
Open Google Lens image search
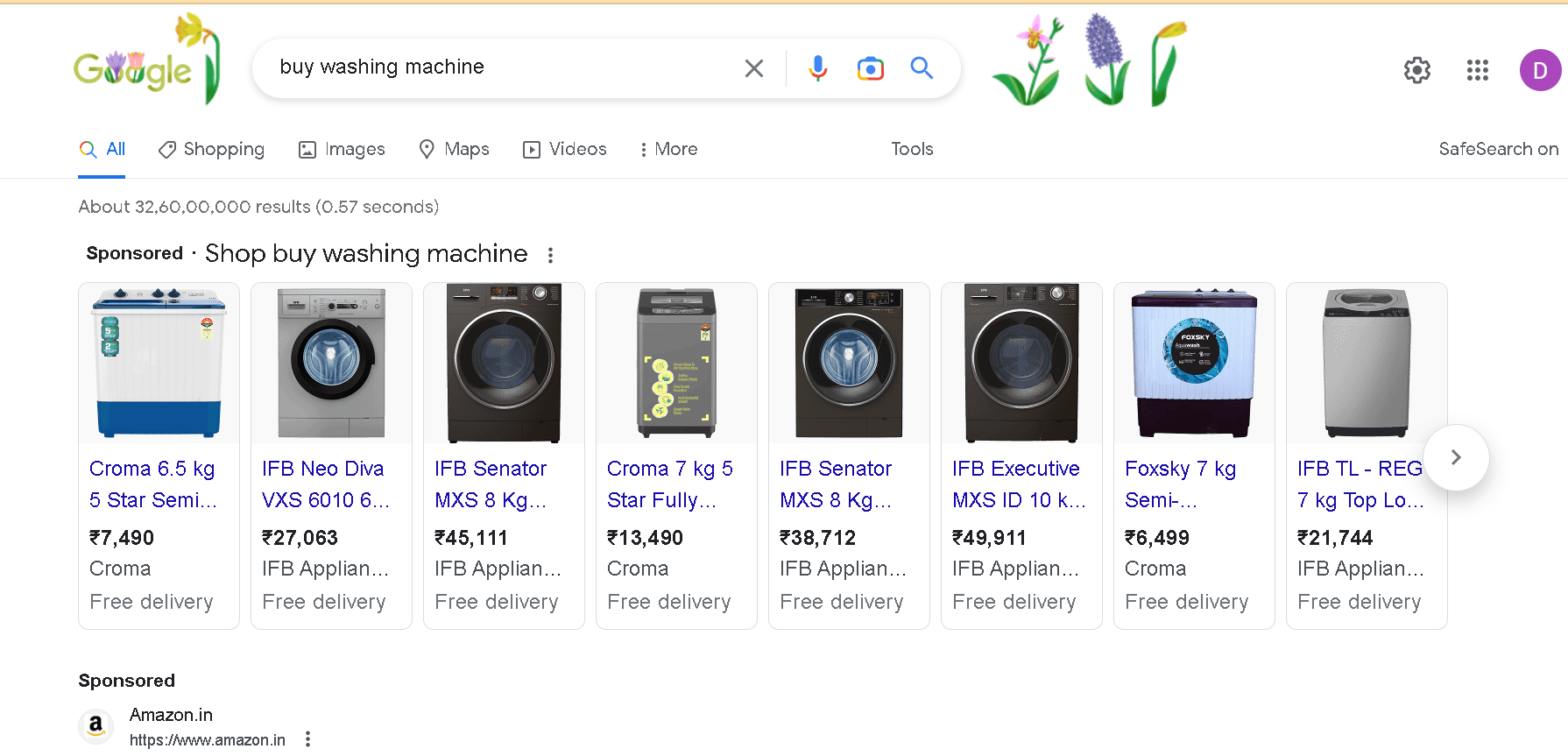pos(870,68)
